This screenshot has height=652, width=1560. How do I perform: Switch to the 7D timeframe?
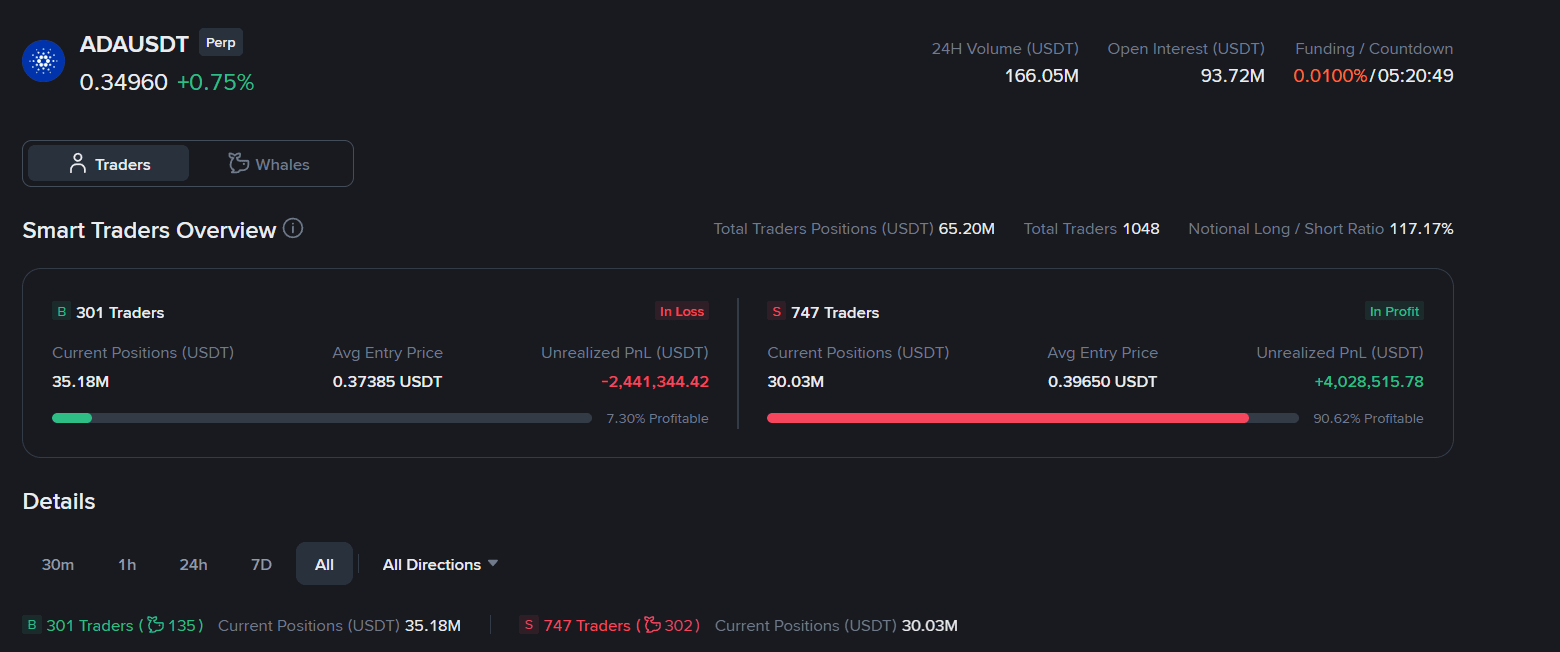pos(261,564)
